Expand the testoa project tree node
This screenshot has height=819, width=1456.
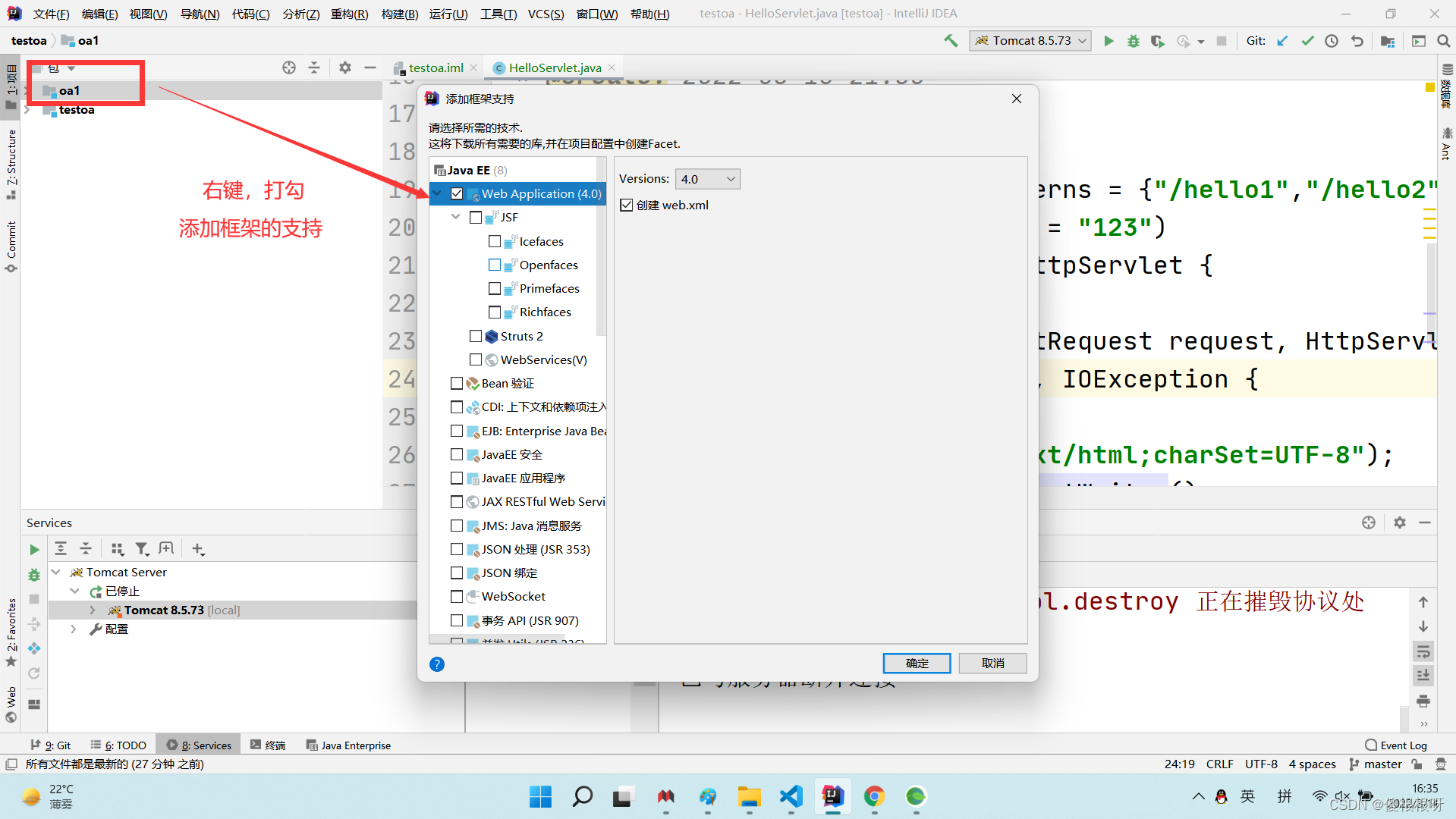pyautogui.click(x=27, y=110)
